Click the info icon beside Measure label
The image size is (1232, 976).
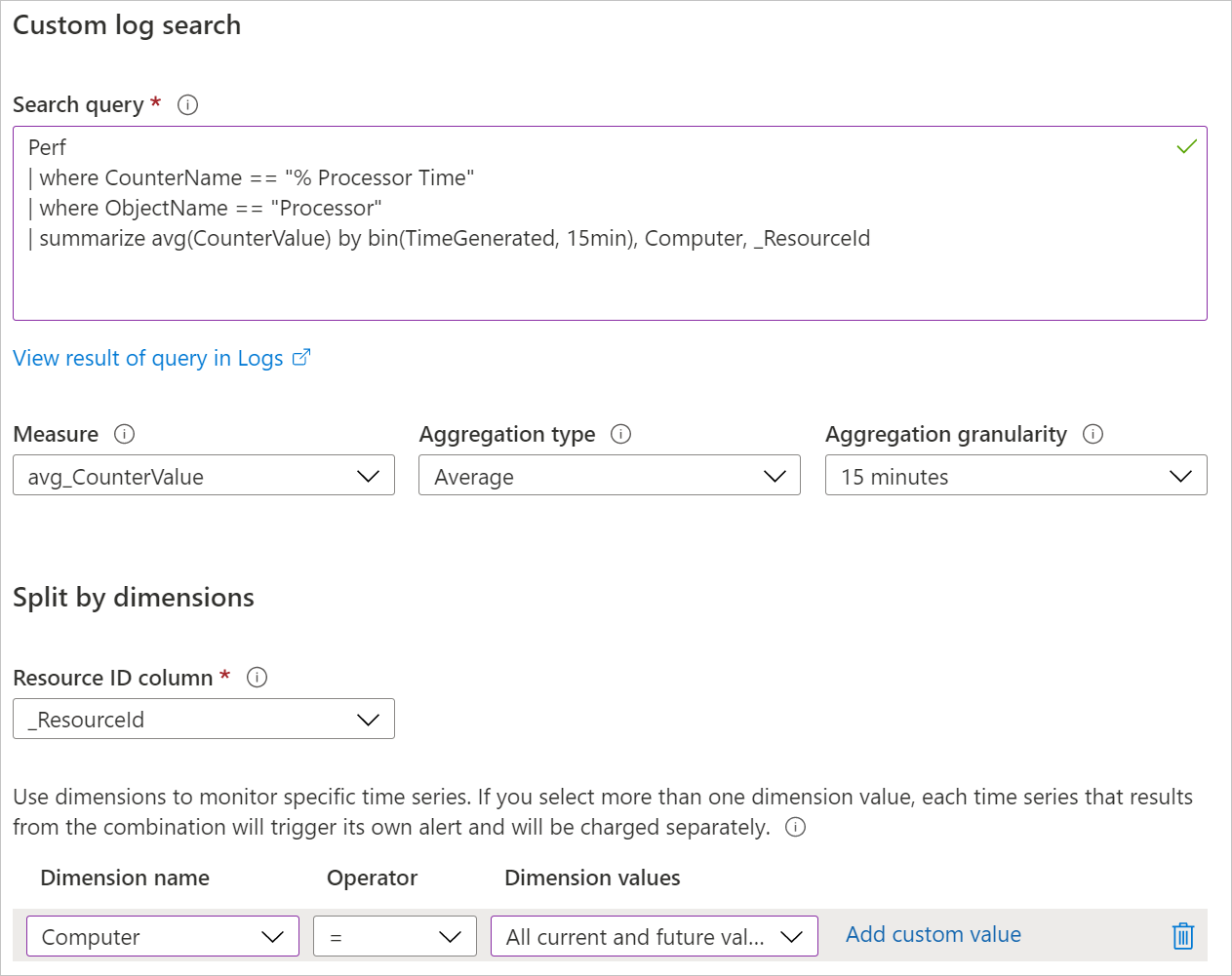click(124, 434)
